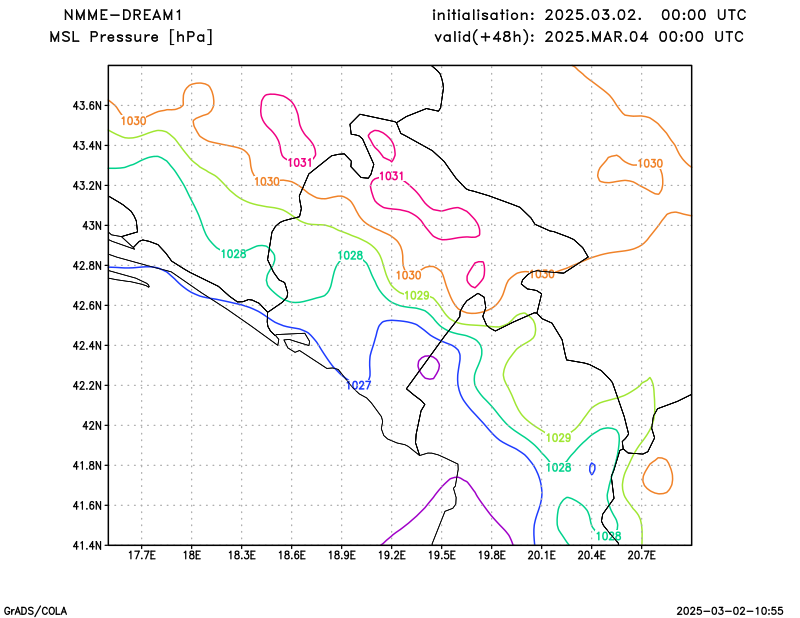Viewport: 800px width, 618px height.
Task: Select the 19.2E longitude label
Action: pyautogui.click(x=392, y=555)
